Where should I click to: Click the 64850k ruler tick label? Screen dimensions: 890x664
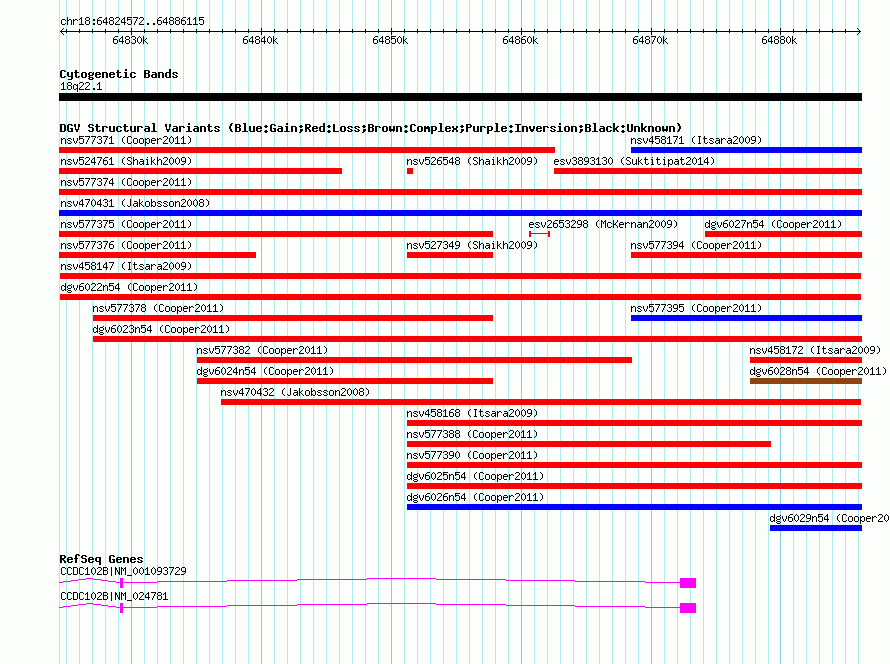point(390,40)
